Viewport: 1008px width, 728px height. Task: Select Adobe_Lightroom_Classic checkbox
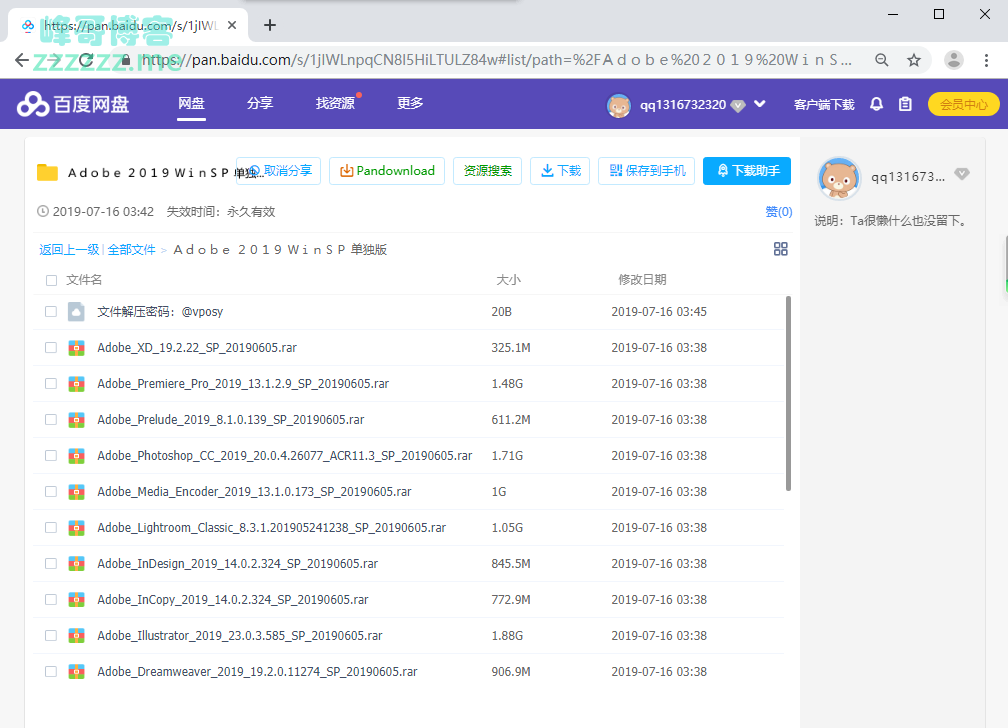51,527
